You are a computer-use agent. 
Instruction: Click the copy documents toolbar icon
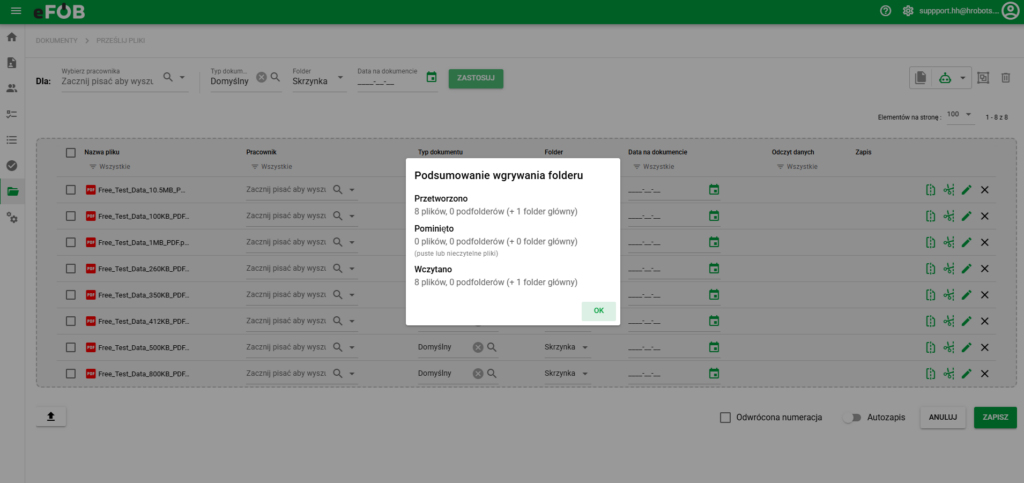[x=920, y=78]
